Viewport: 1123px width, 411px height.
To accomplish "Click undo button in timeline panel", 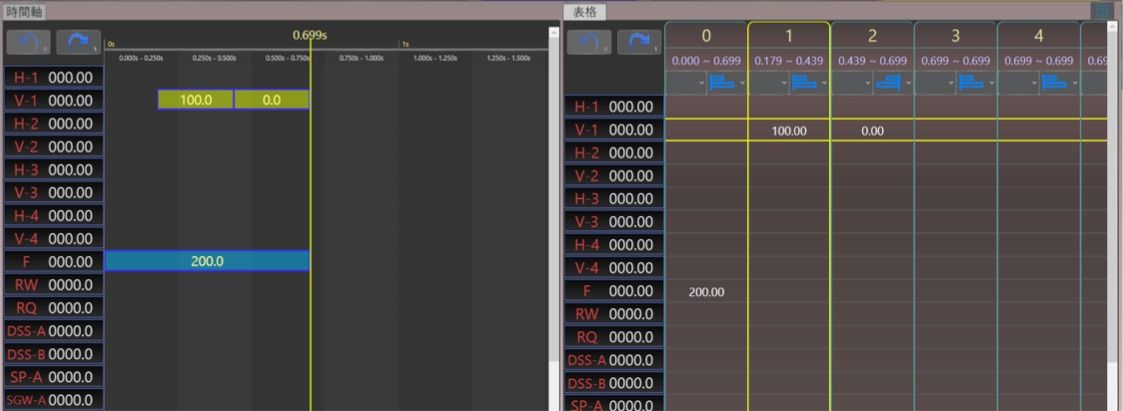I will [27, 43].
